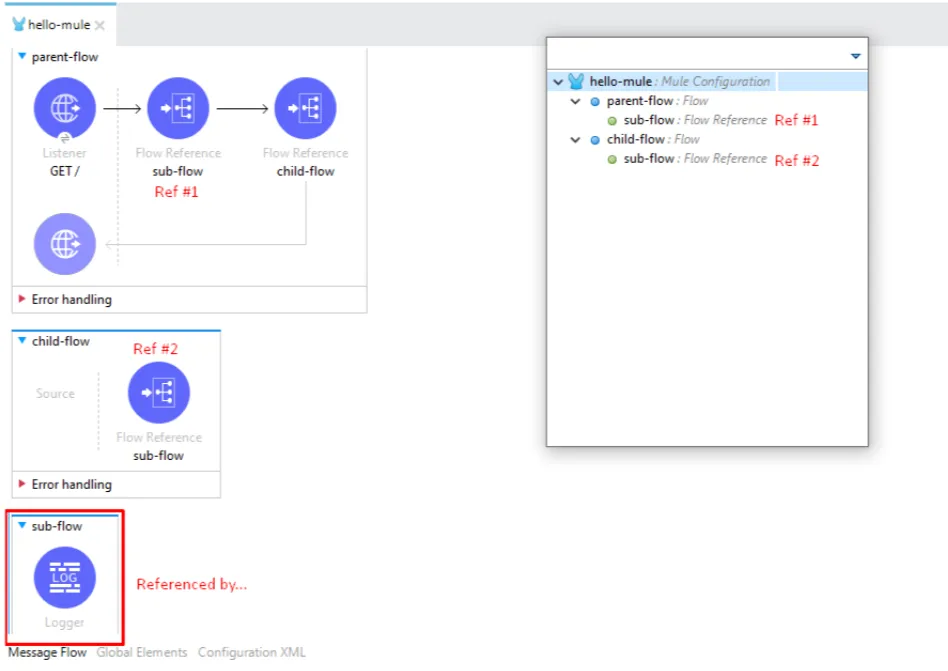The width and height of the screenshot is (948, 671).
Task: Click the green dot icon of sub-flow under child-flow
Action: tap(612, 160)
